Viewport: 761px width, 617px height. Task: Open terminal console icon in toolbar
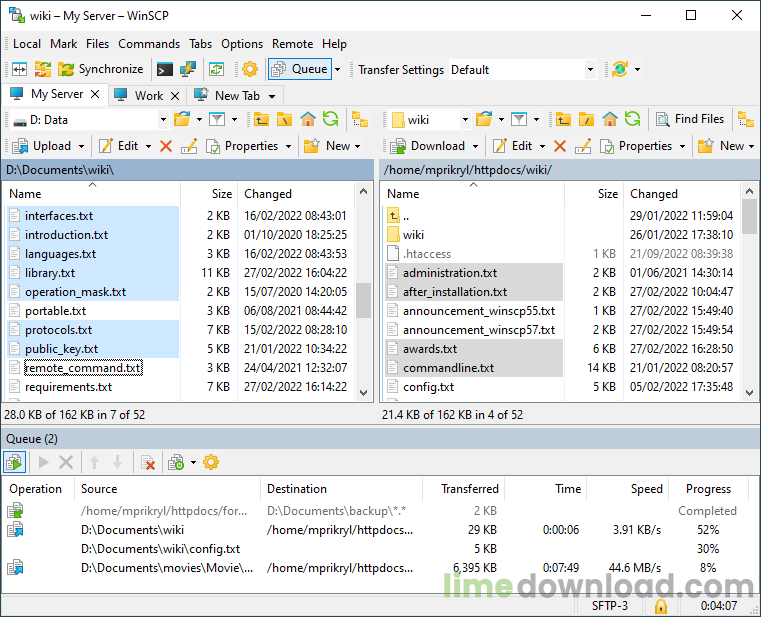(164, 69)
